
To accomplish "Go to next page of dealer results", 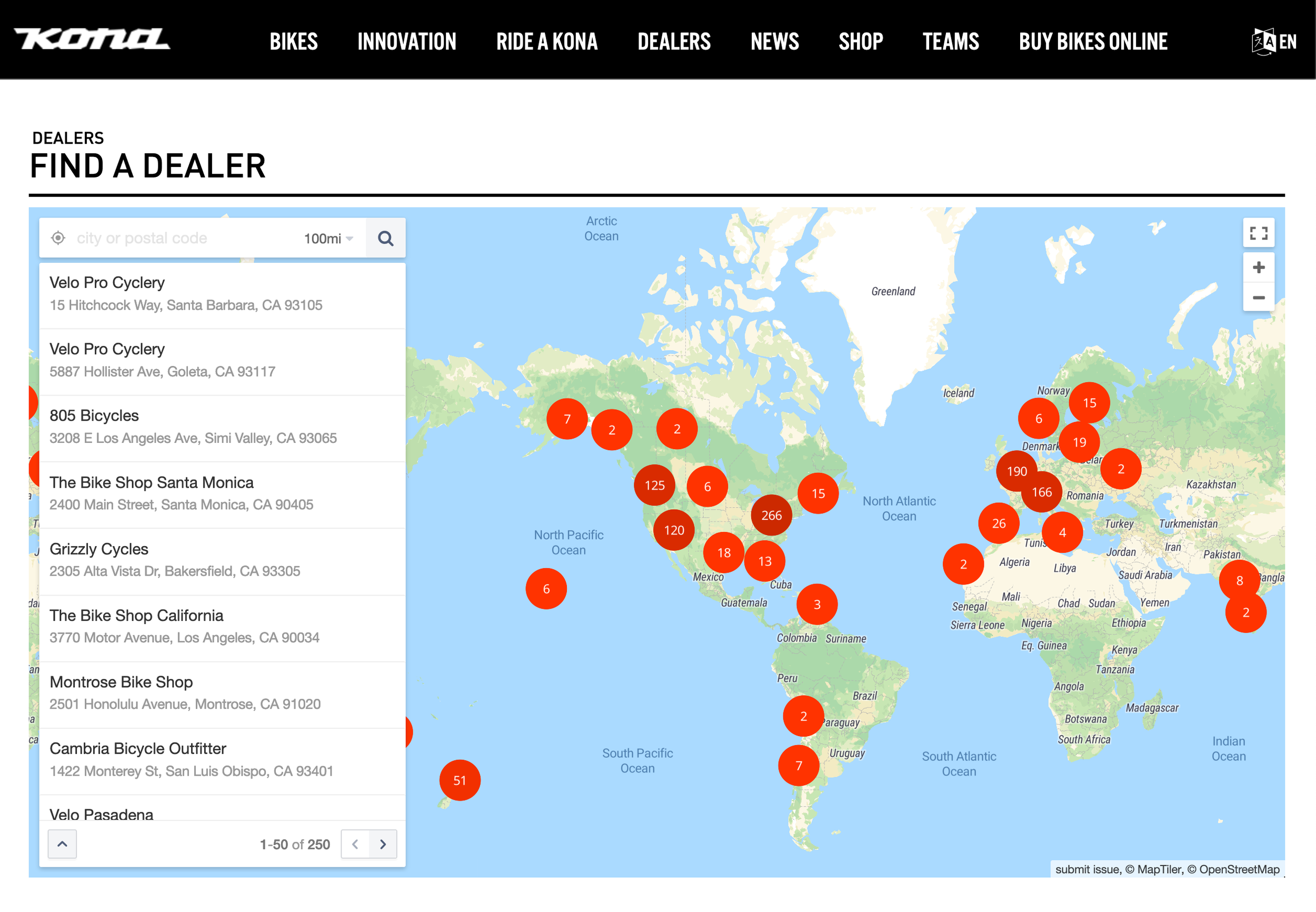I will pyautogui.click(x=383, y=844).
